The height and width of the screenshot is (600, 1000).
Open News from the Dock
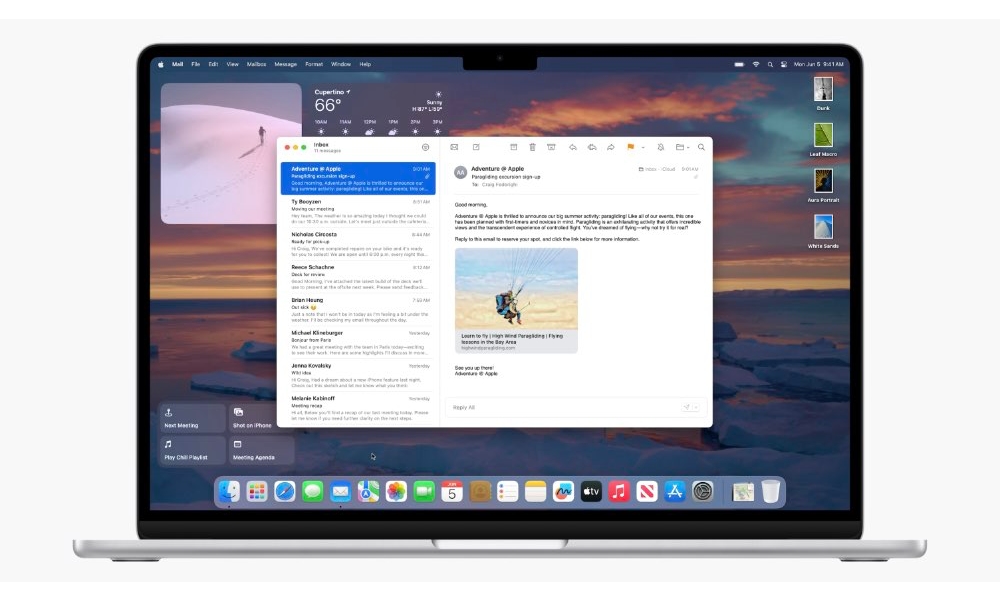pos(647,492)
